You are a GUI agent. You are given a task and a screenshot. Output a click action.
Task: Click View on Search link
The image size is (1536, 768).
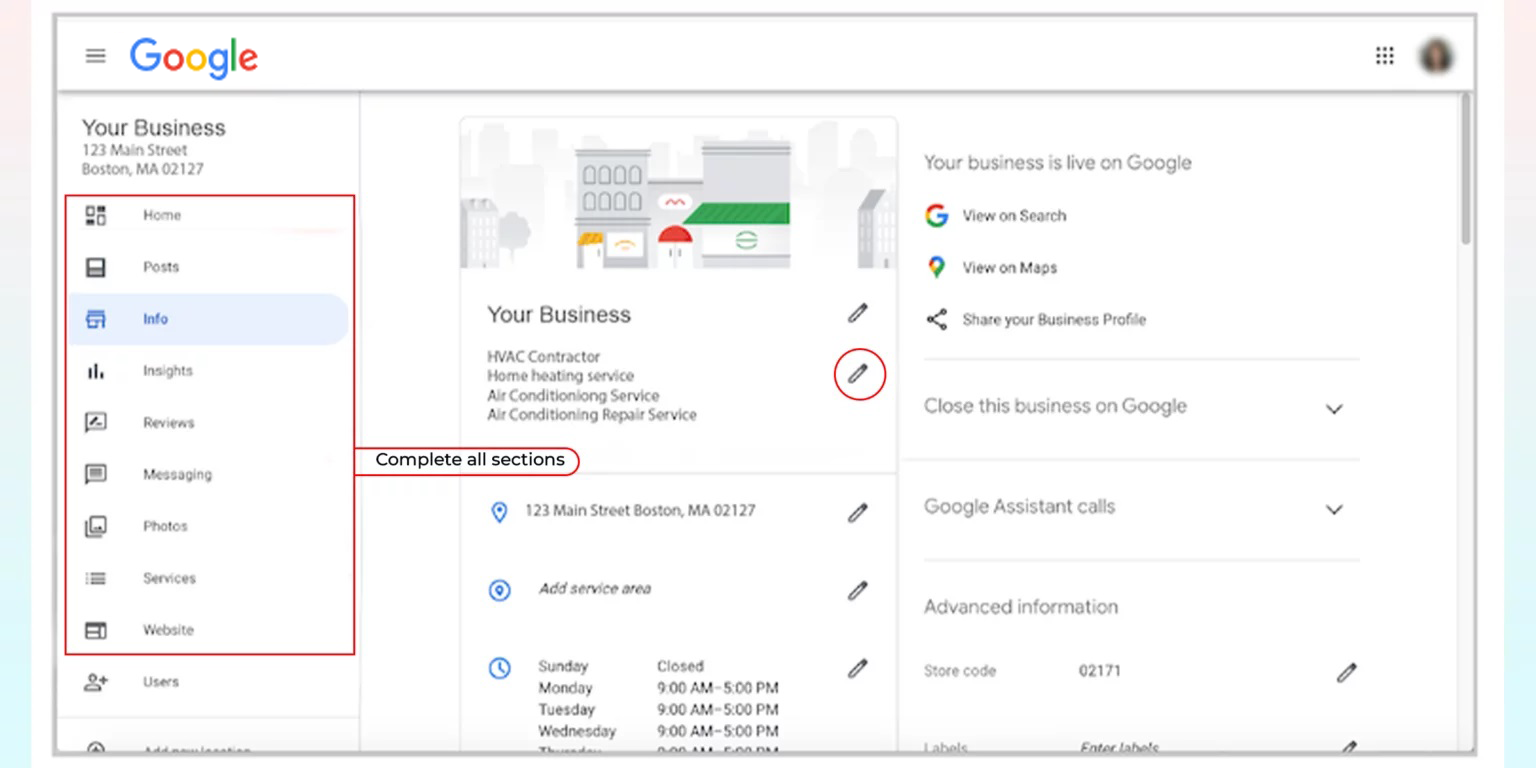click(x=1014, y=215)
